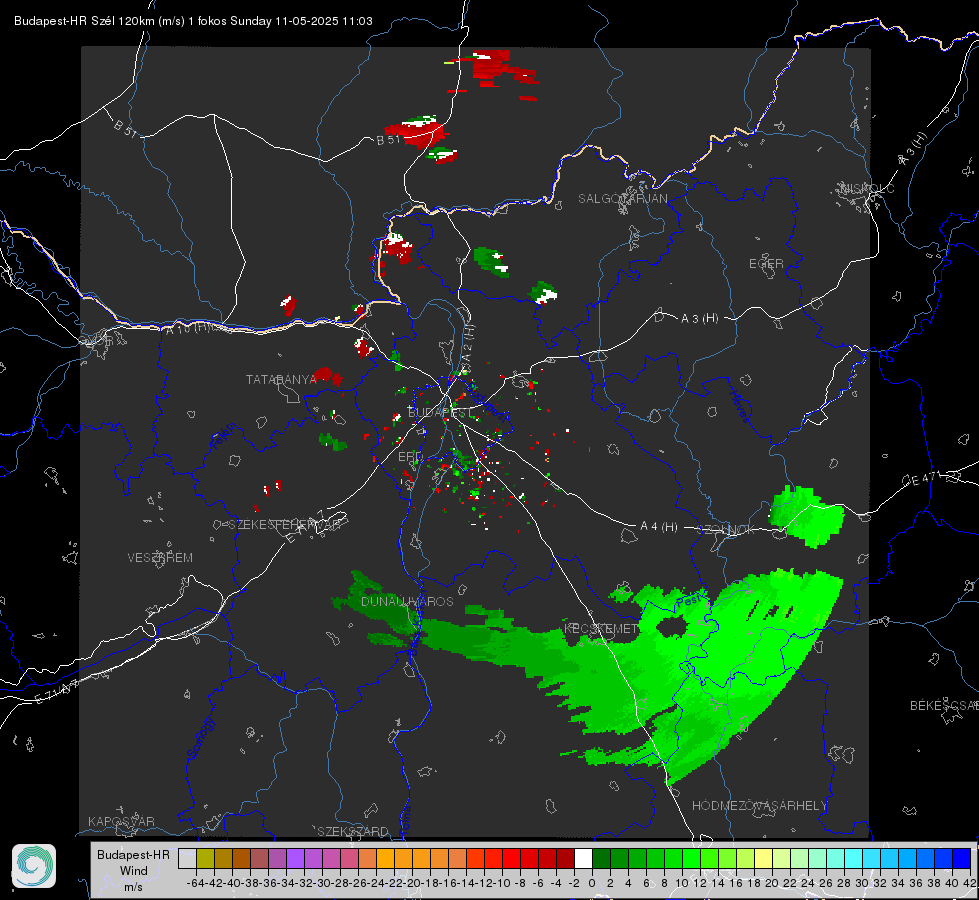Screen dimensions: 979x900
Task: Select the blue 'Somogy' county label
Action: (x=200, y=738)
